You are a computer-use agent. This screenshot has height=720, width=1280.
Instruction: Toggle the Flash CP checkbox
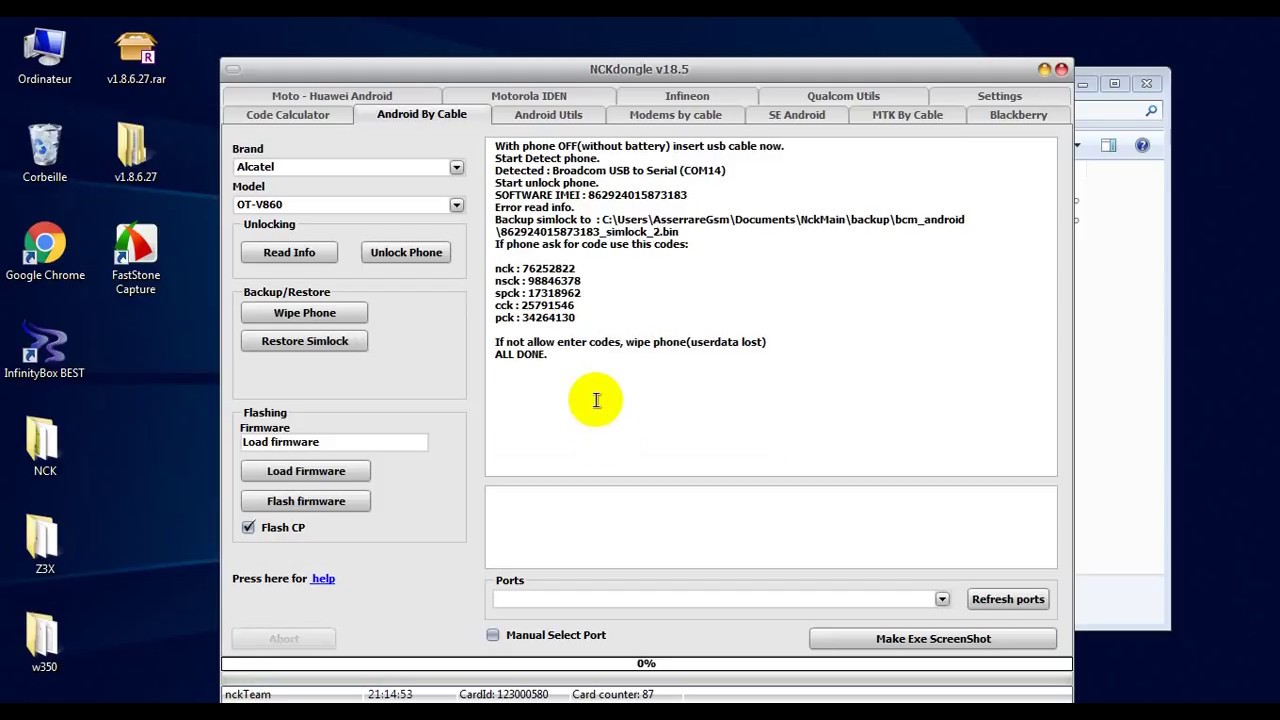(x=248, y=527)
